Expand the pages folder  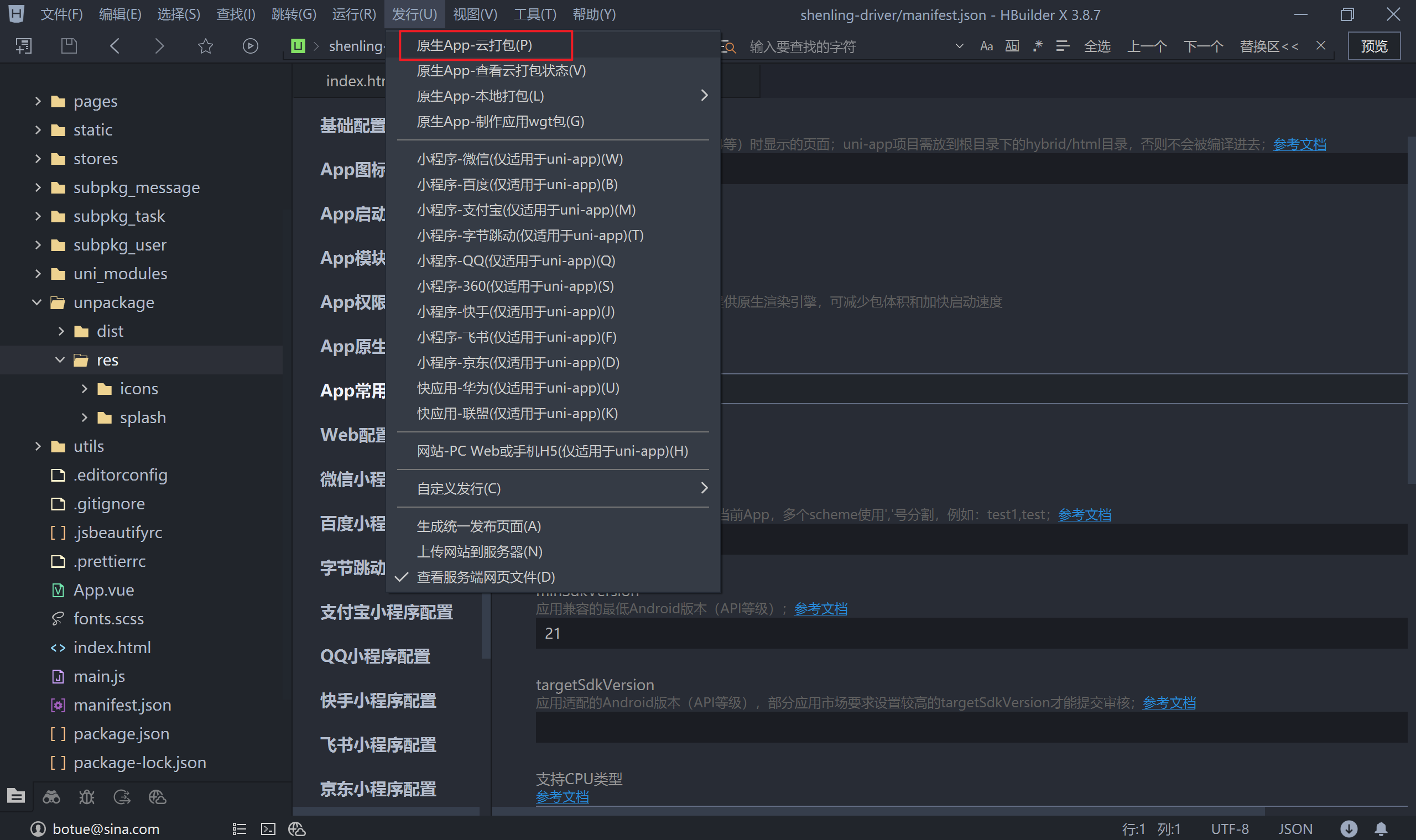38,101
